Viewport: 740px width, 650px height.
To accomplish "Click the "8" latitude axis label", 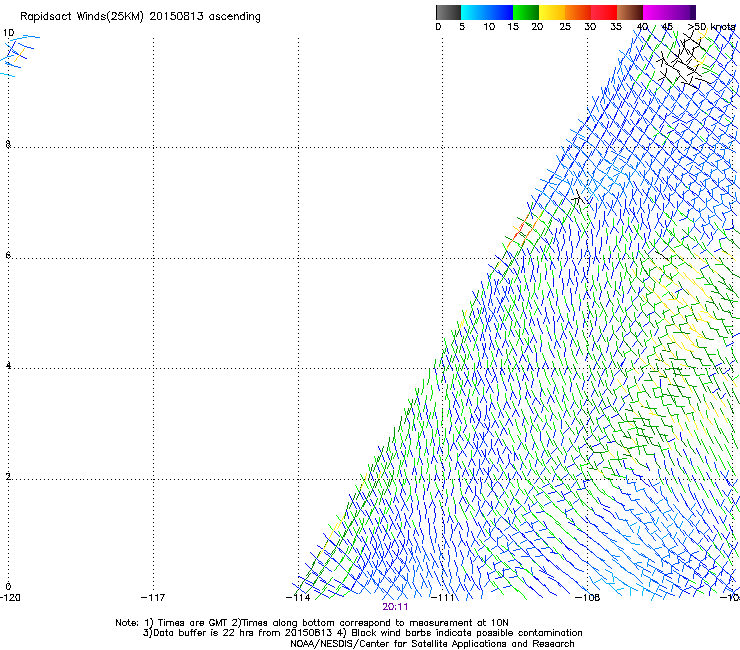I will (8, 144).
